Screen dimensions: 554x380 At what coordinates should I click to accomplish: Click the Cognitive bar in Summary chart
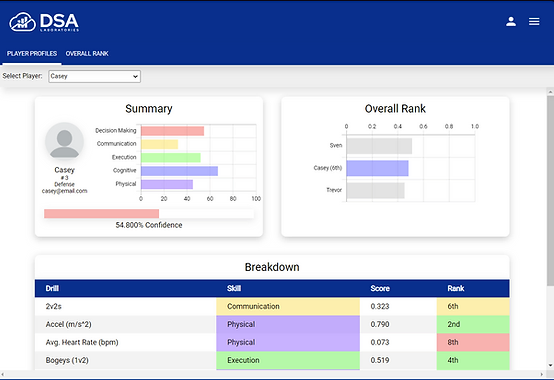coord(179,171)
